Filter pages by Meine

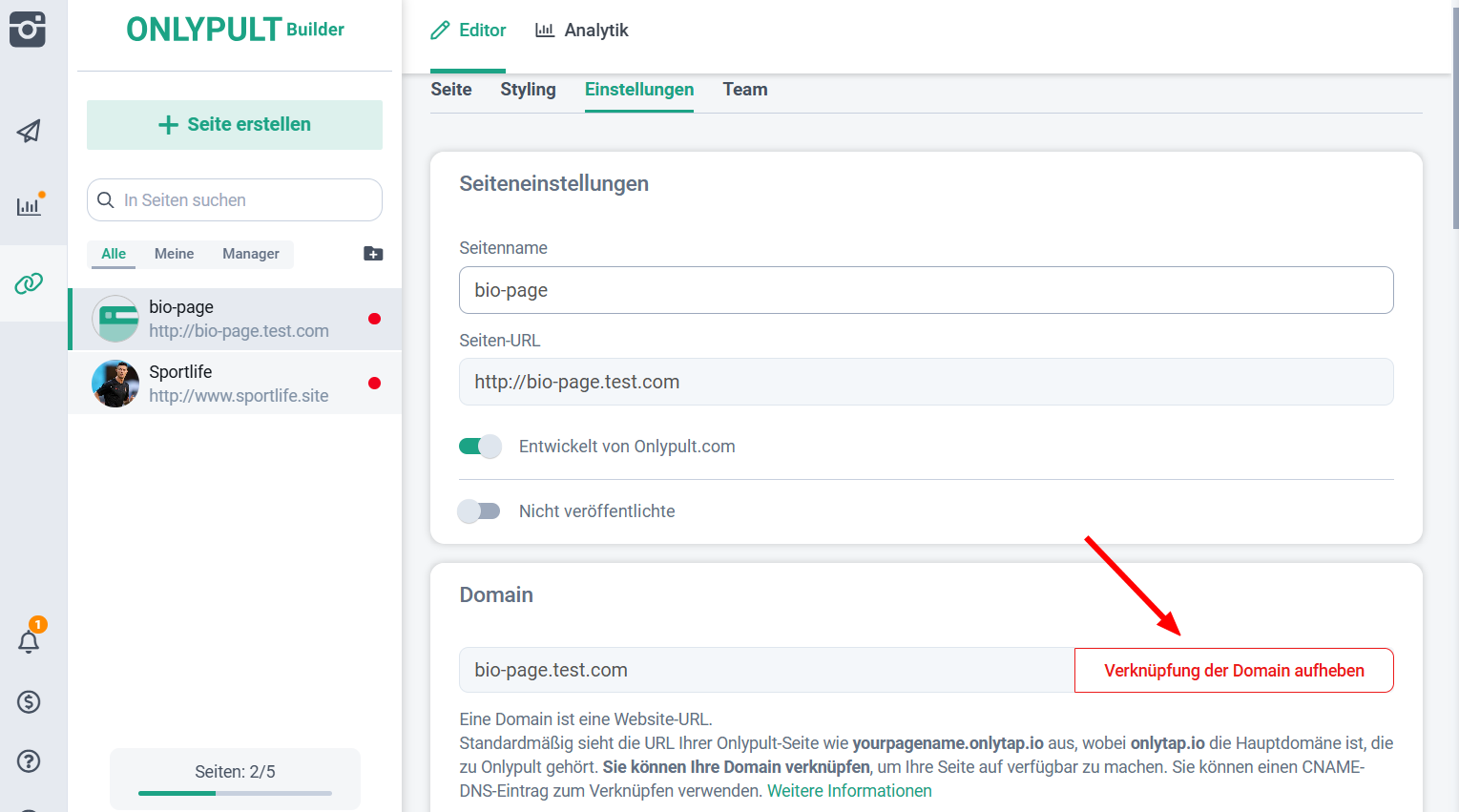click(174, 254)
